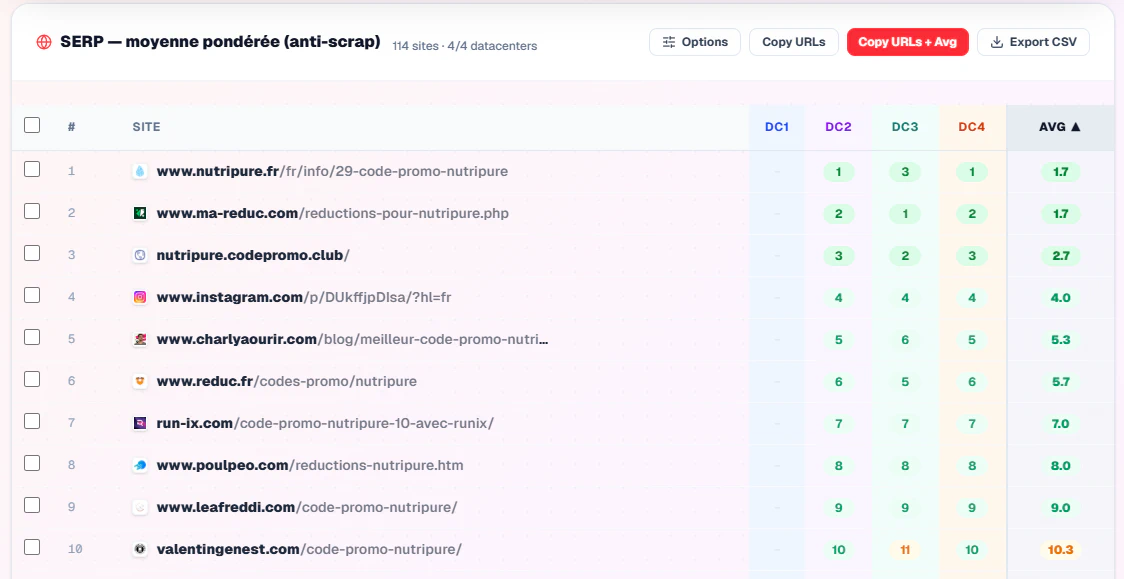Open www.nutripure.fr code-promo link

pos(332,171)
